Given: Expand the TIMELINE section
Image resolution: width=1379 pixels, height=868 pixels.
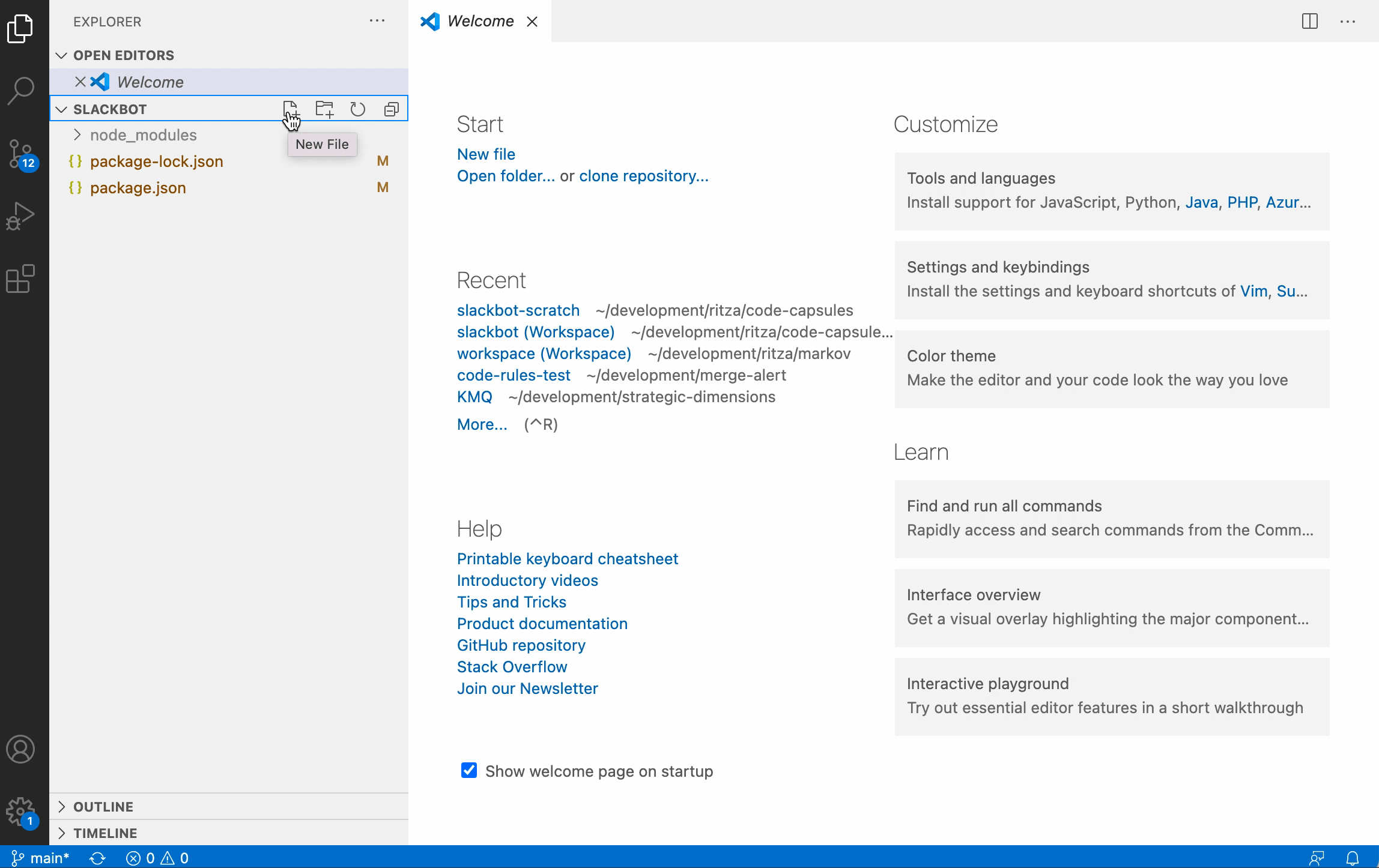Looking at the screenshot, I should [62, 833].
